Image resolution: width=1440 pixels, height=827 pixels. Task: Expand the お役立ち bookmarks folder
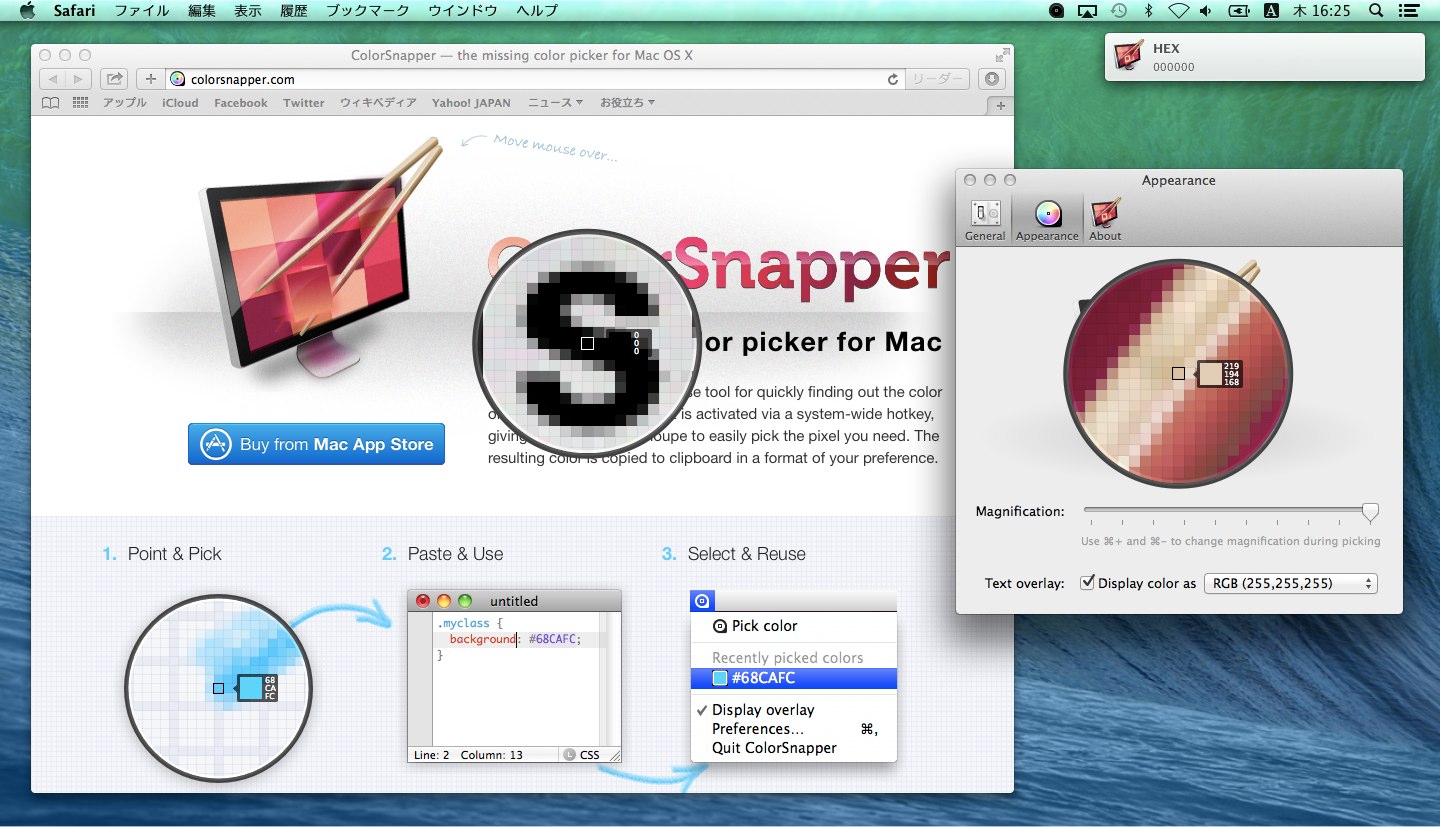click(627, 103)
